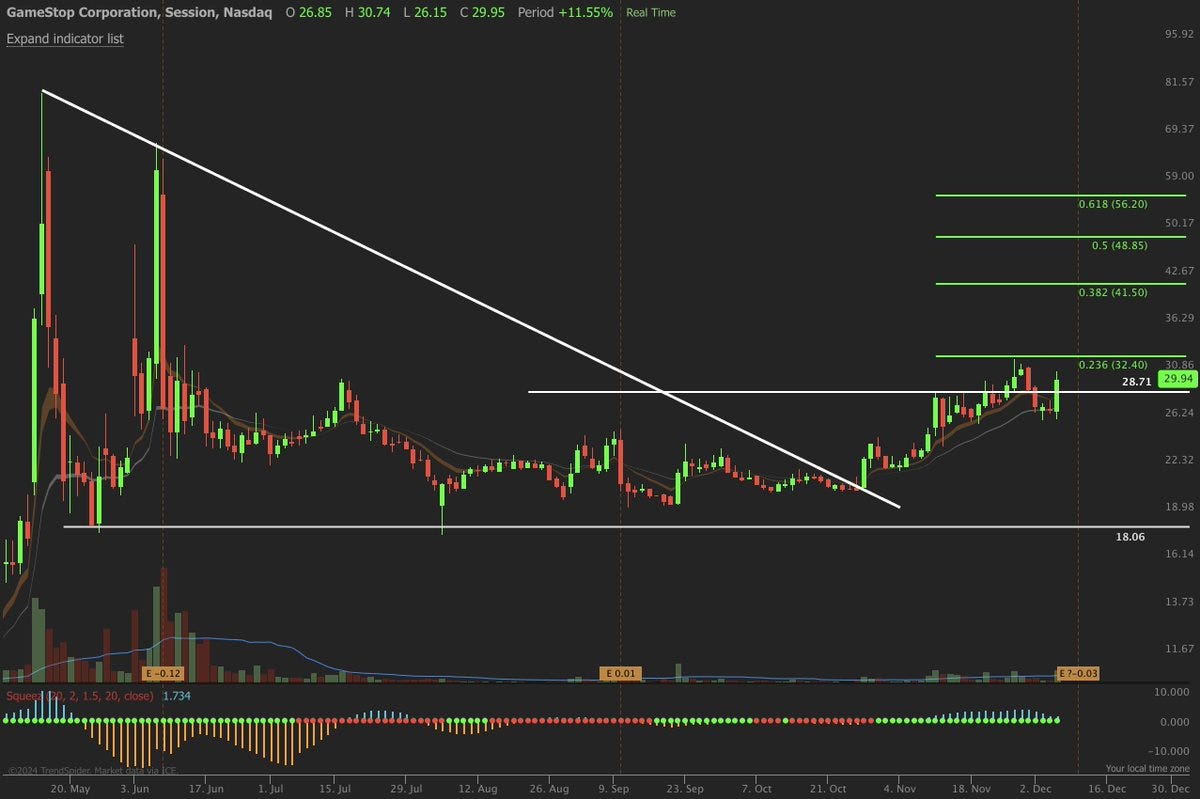Viewport: 1200px width, 799px height.
Task: Click the 36.29 price axis label
Action: pos(1180,318)
